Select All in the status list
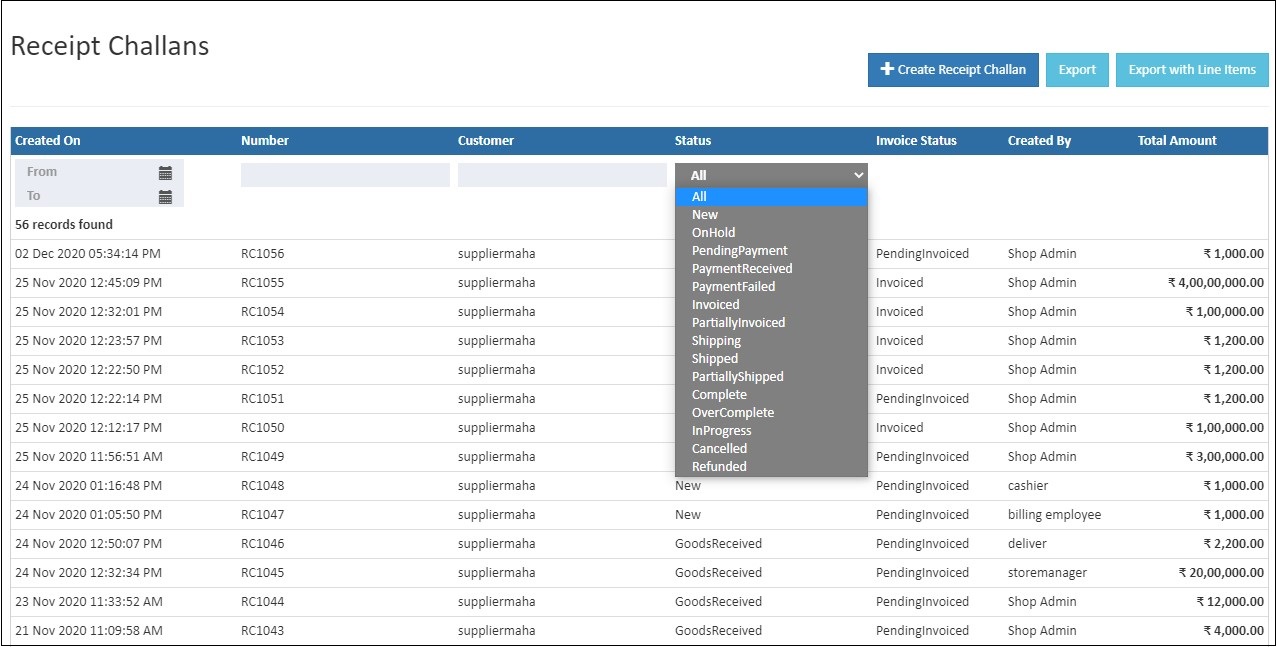Viewport: 1277px width, 647px height. [x=771, y=197]
